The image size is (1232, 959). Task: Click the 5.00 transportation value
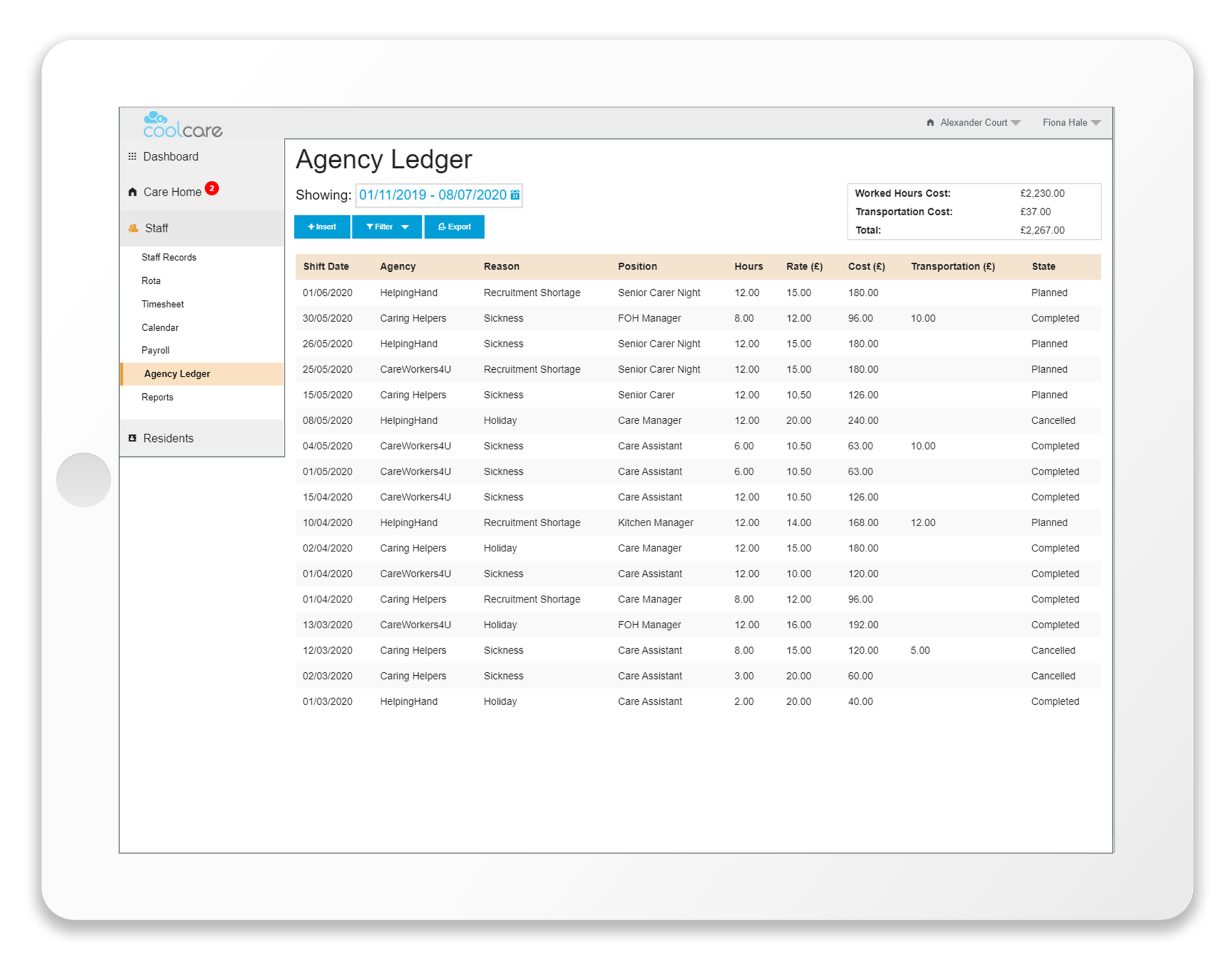point(920,650)
